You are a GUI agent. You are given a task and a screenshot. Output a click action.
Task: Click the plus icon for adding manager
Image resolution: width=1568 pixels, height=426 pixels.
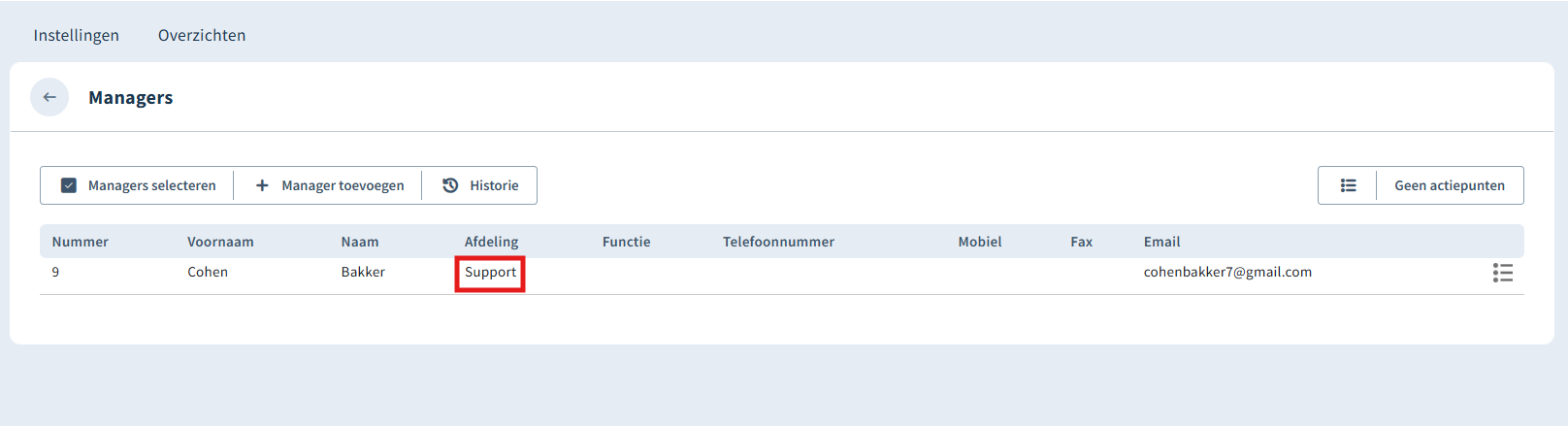262,185
